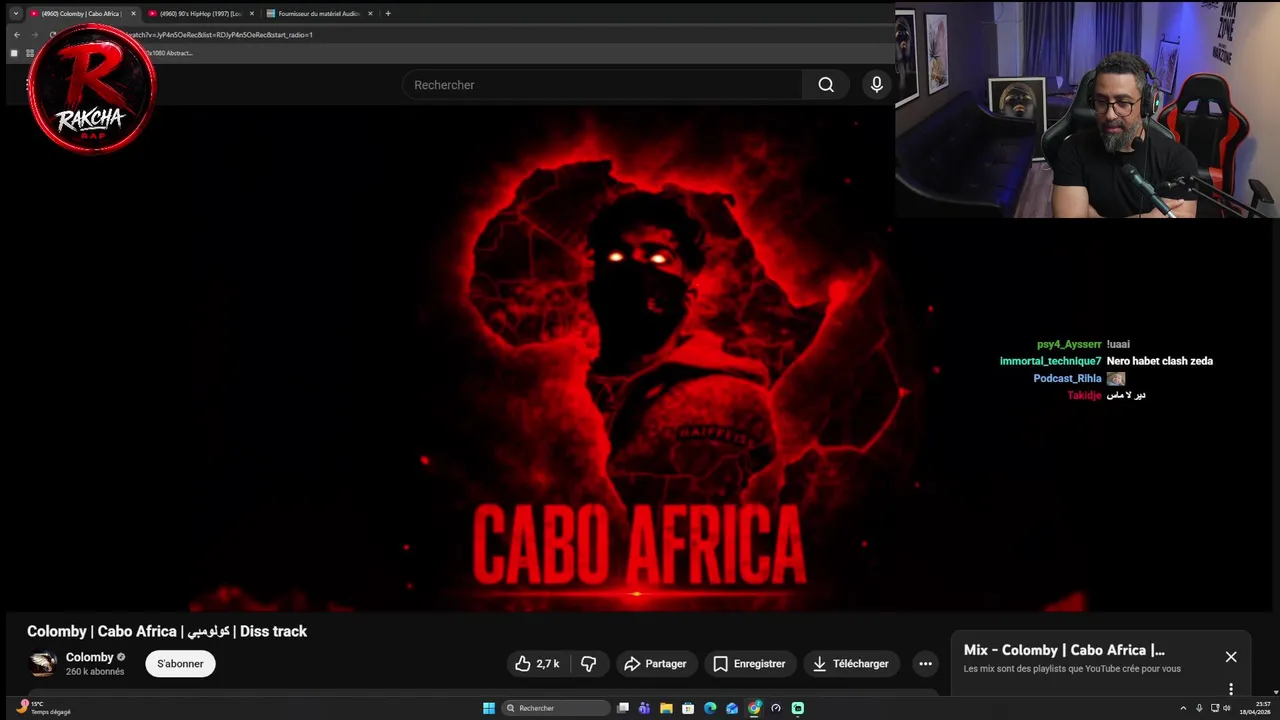Open Colomby channel avatar

[43, 664]
